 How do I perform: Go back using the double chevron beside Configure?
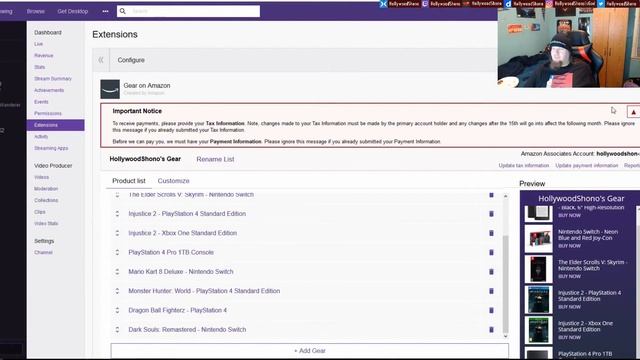[x=101, y=60]
